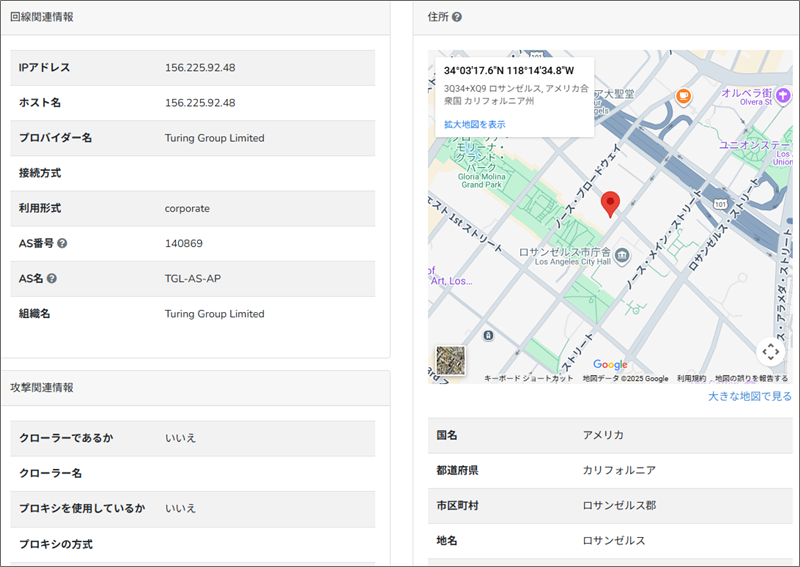The image size is (800, 567).
Task: Open キーボード ショートカット on the map
Action: (x=529, y=379)
